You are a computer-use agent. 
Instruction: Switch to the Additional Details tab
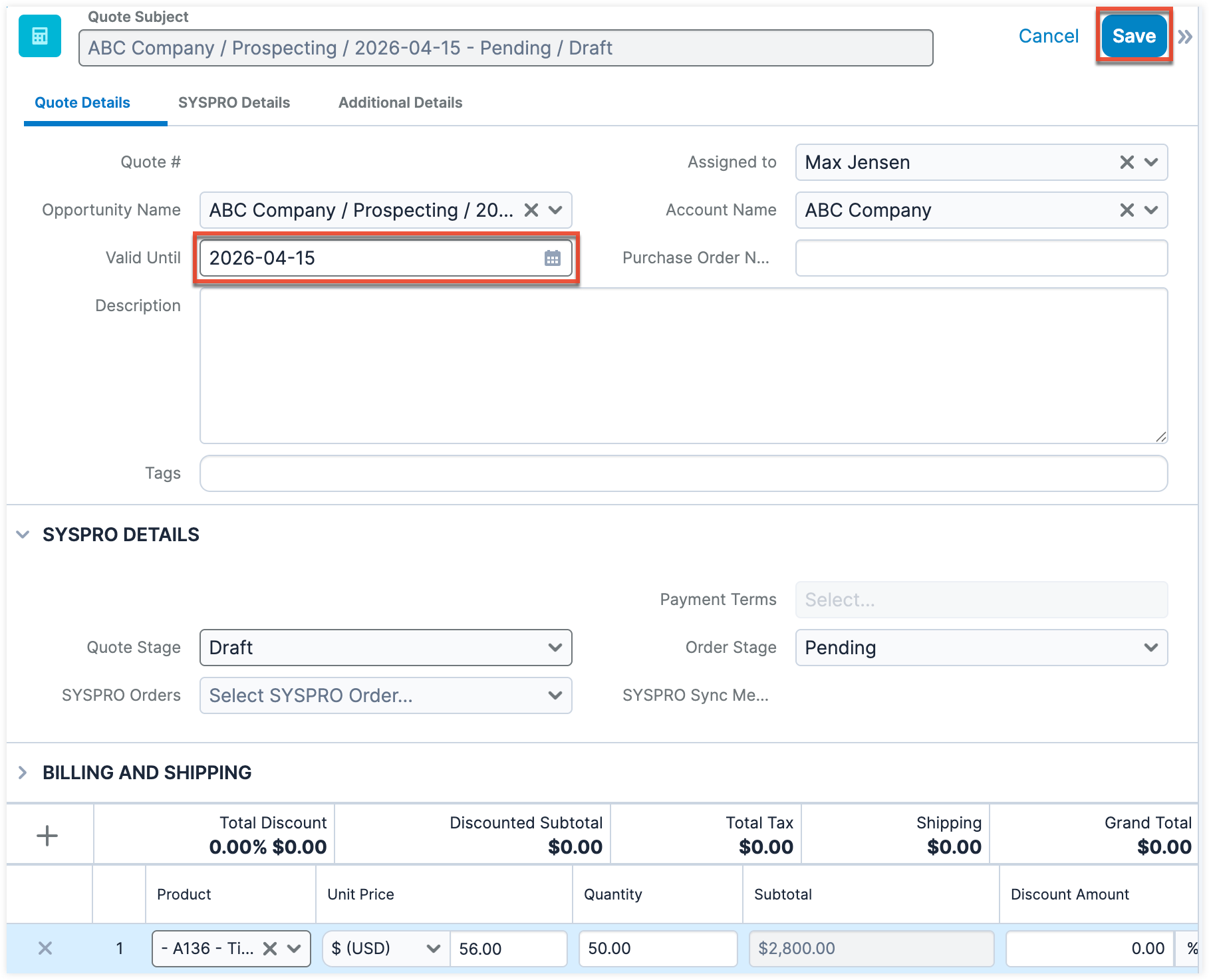tap(400, 102)
